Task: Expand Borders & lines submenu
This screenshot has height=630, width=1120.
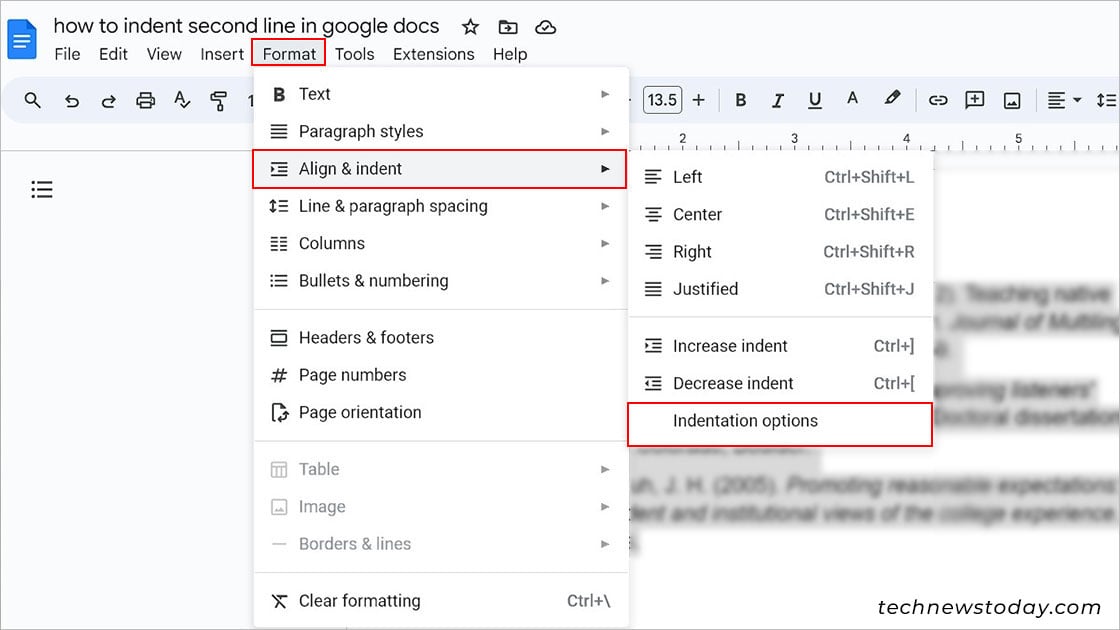Action: pyautogui.click(x=441, y=544)
